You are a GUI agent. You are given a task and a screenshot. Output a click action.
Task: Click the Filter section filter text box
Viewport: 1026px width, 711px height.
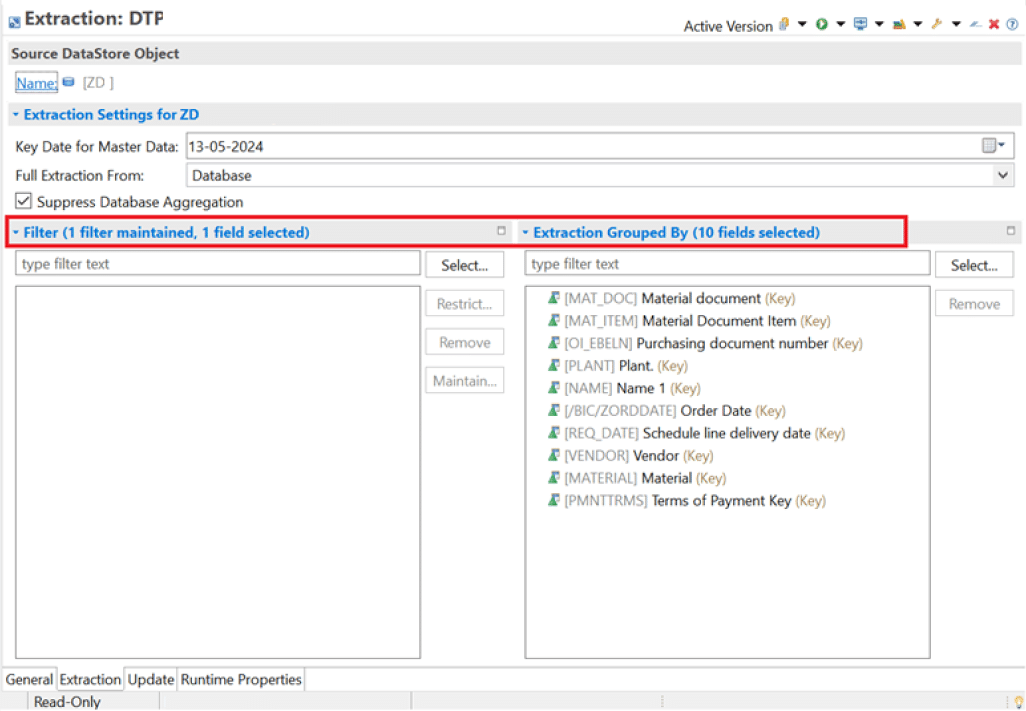(x=218, y=264)
